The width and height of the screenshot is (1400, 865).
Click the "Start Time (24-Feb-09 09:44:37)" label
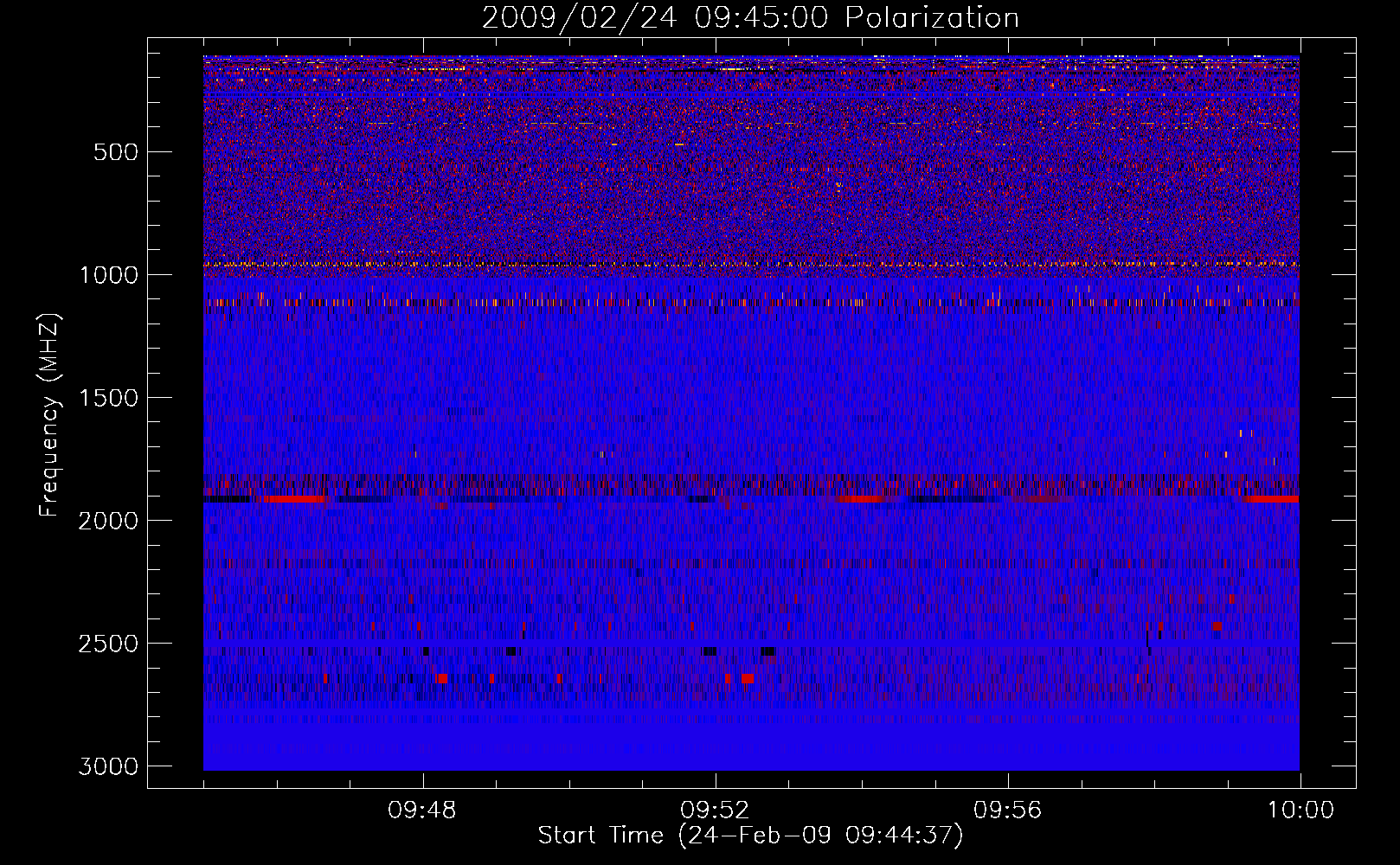[750, 836]
